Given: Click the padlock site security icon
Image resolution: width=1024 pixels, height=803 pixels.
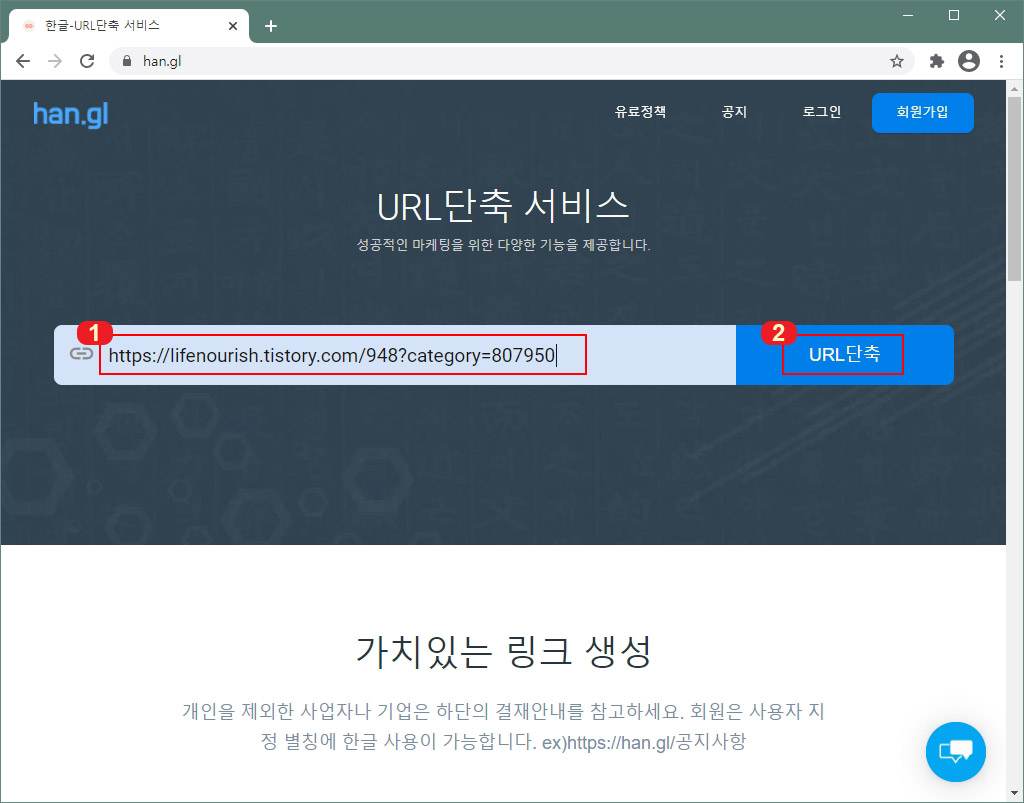Looking at the screenshot, I should pos(126,61).
